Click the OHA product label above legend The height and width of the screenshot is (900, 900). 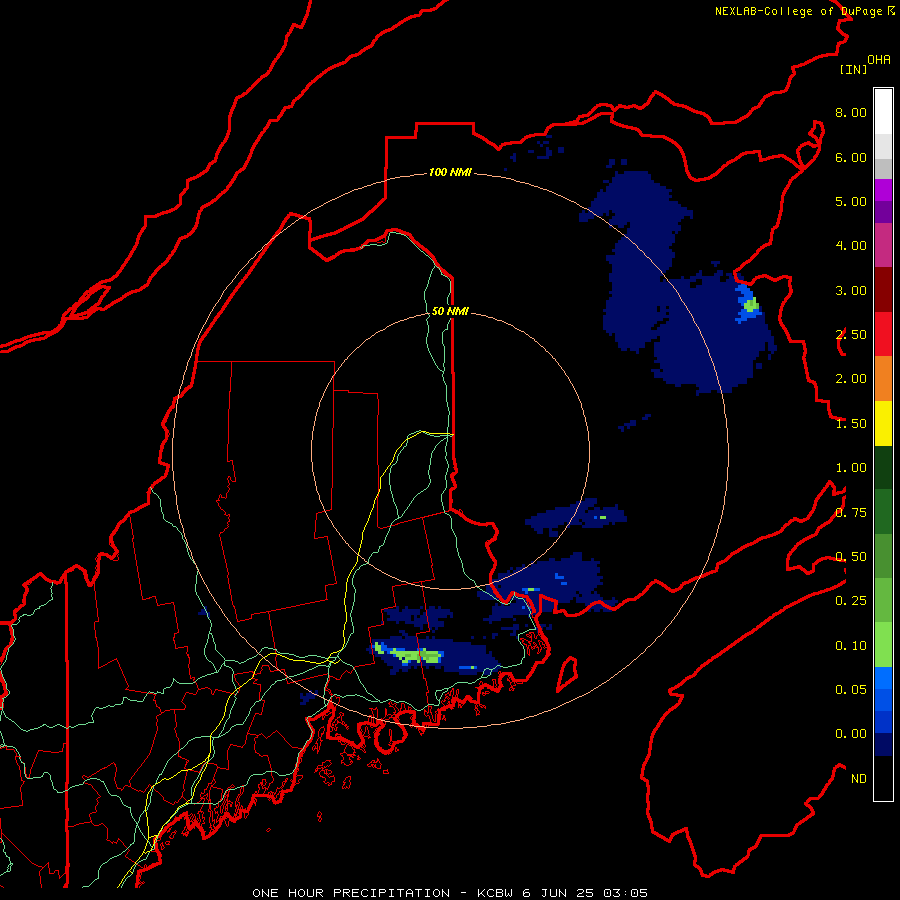point(879,60)
